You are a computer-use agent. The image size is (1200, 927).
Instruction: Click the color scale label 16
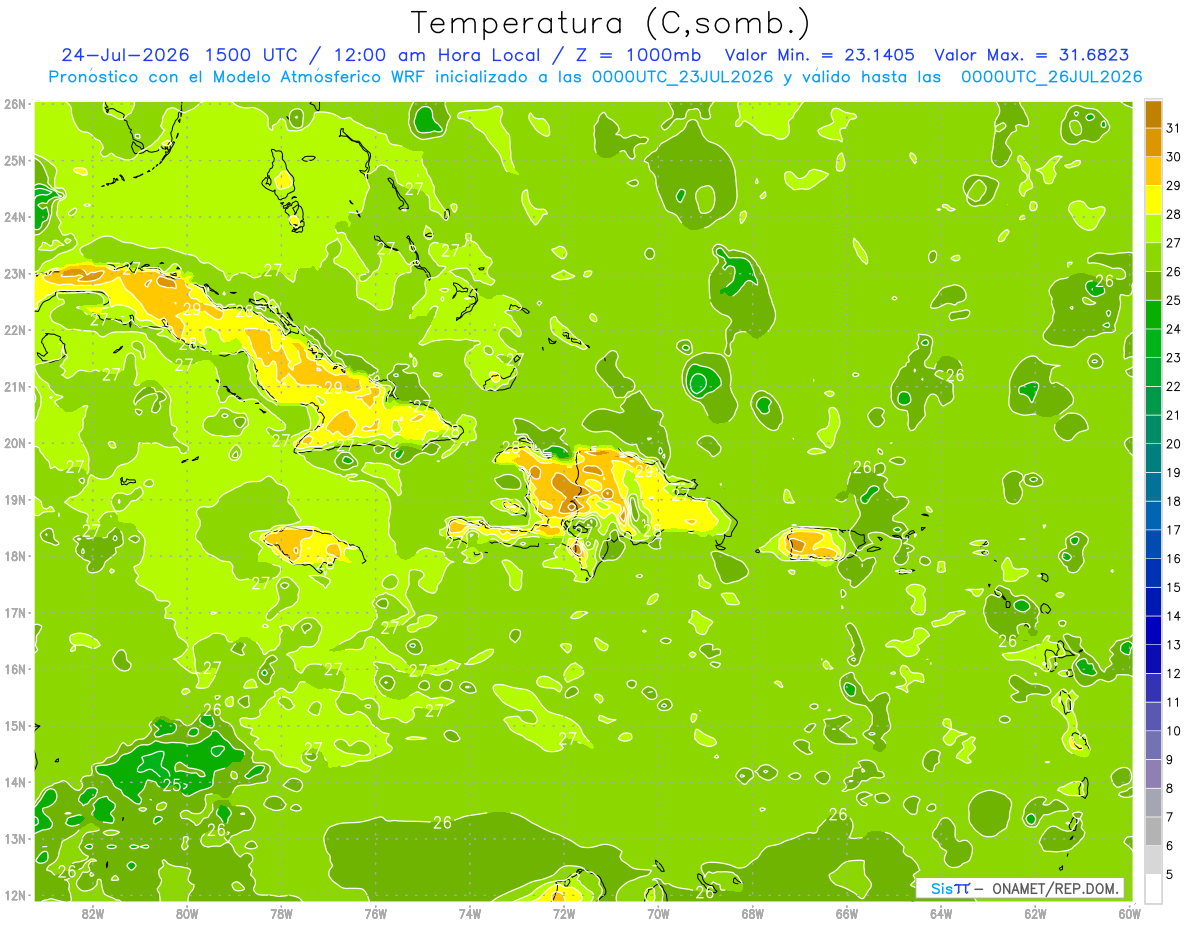click(1173, 558)
